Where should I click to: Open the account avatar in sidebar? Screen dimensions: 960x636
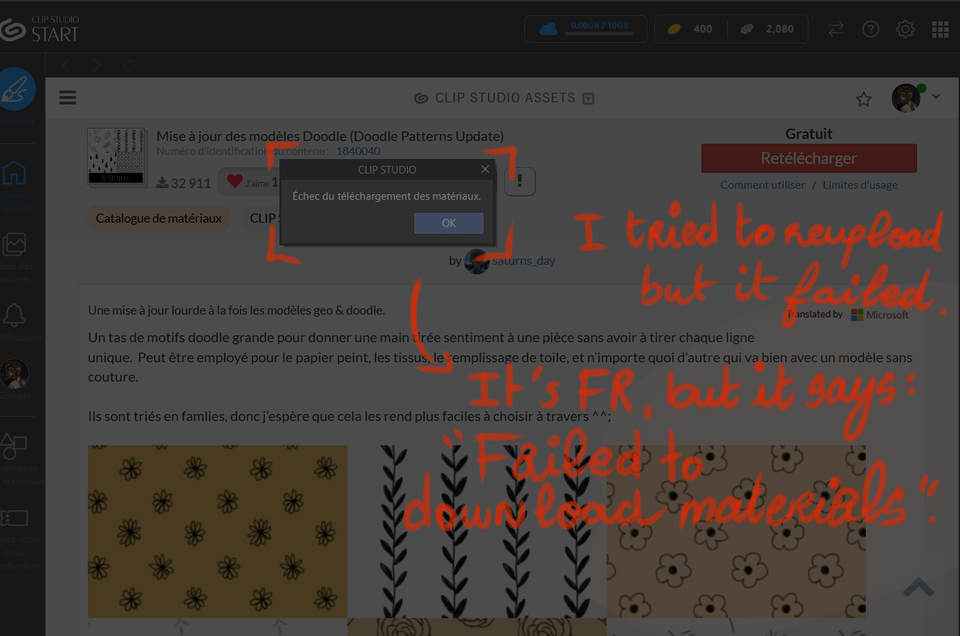pos(14,374)
